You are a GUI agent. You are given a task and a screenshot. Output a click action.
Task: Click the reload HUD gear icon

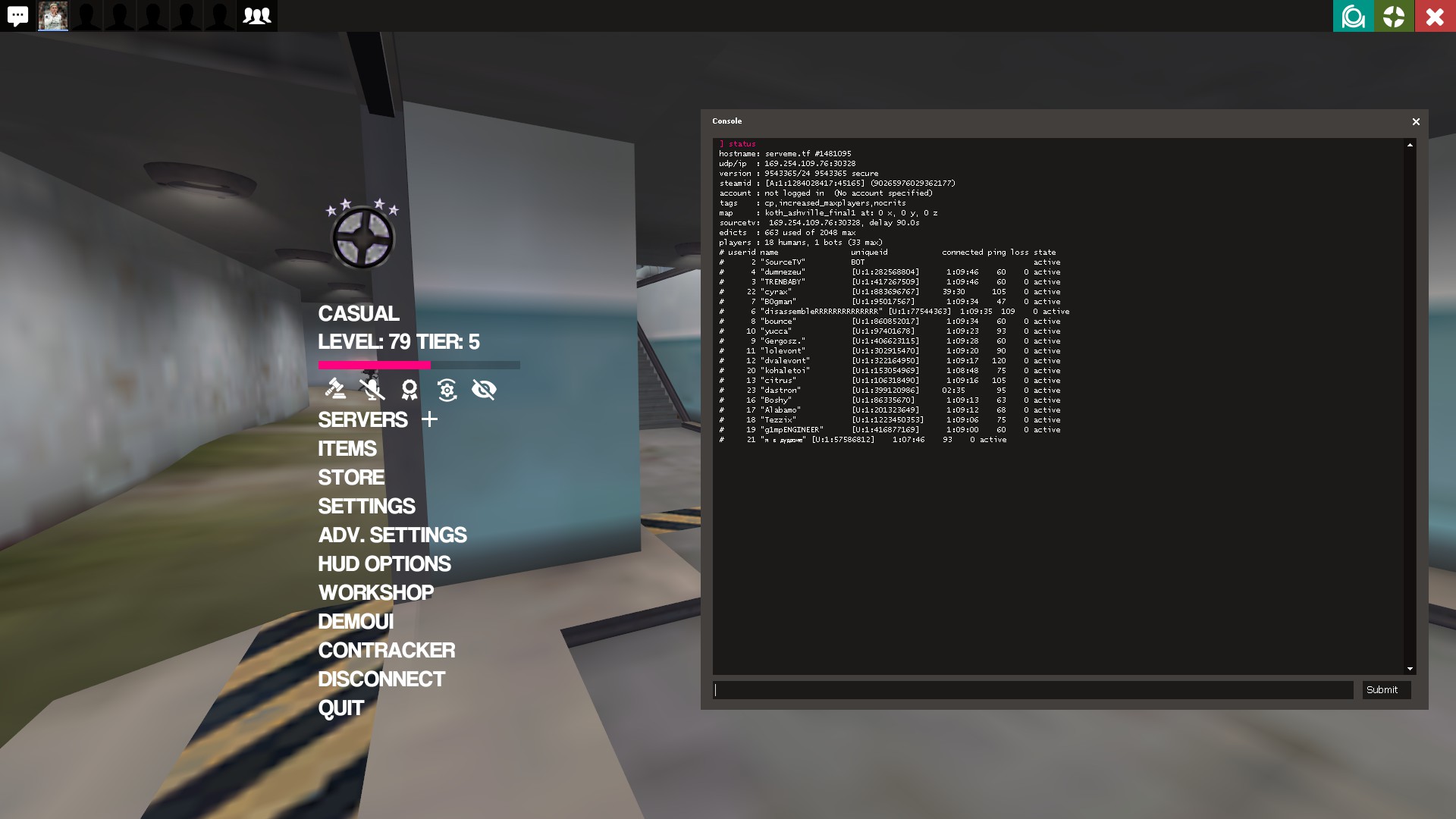click(447, 389)
